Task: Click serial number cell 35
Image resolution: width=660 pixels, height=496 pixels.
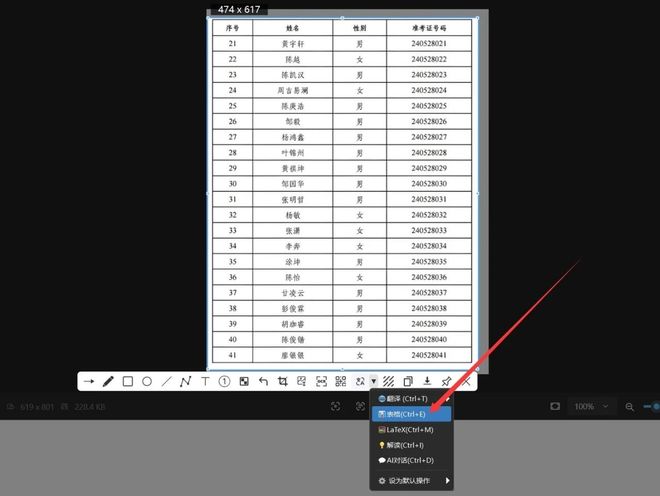Action: [232, 261]
